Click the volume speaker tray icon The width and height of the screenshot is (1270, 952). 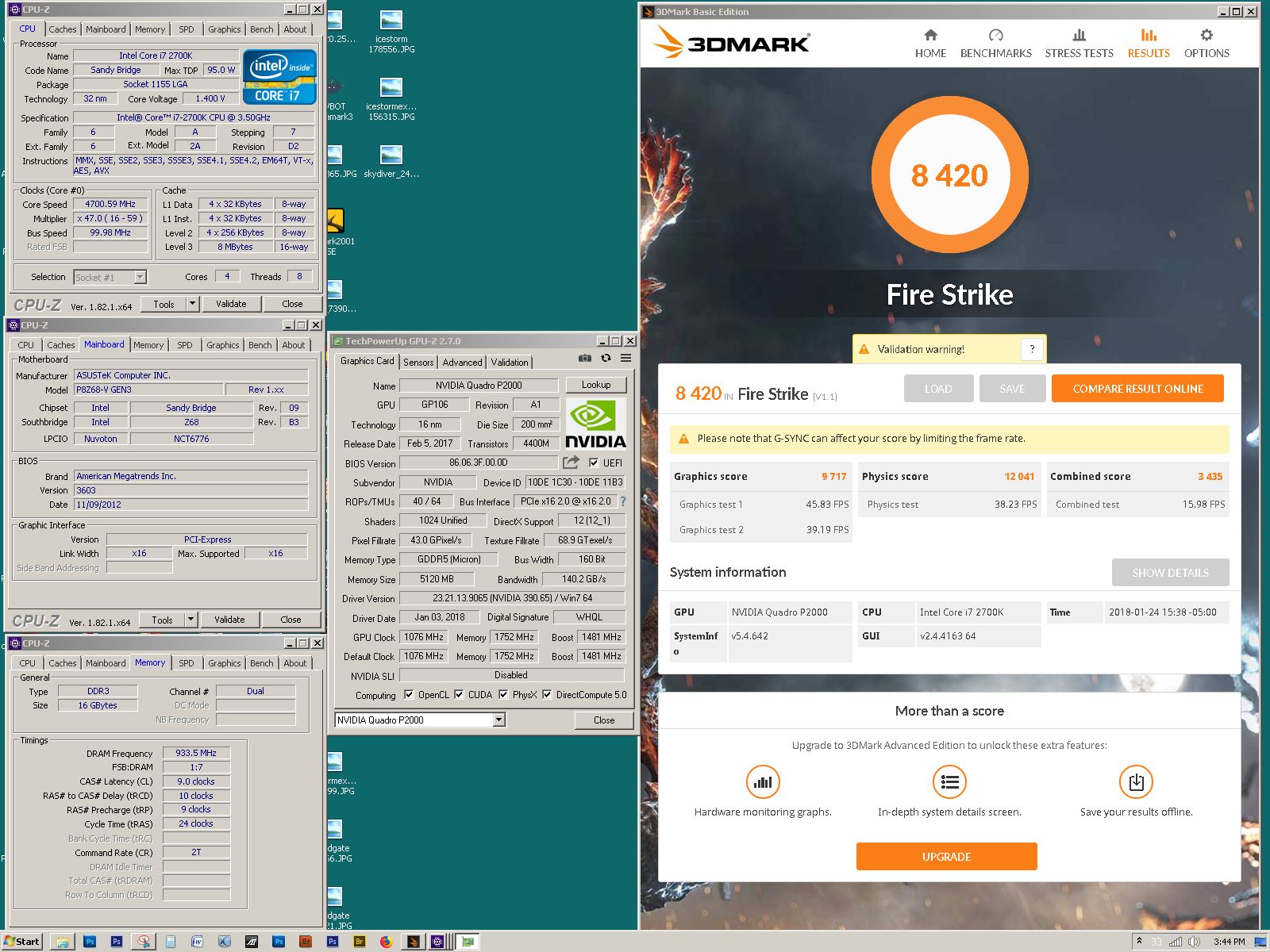pyautogui.click(x=1194, y=942)
